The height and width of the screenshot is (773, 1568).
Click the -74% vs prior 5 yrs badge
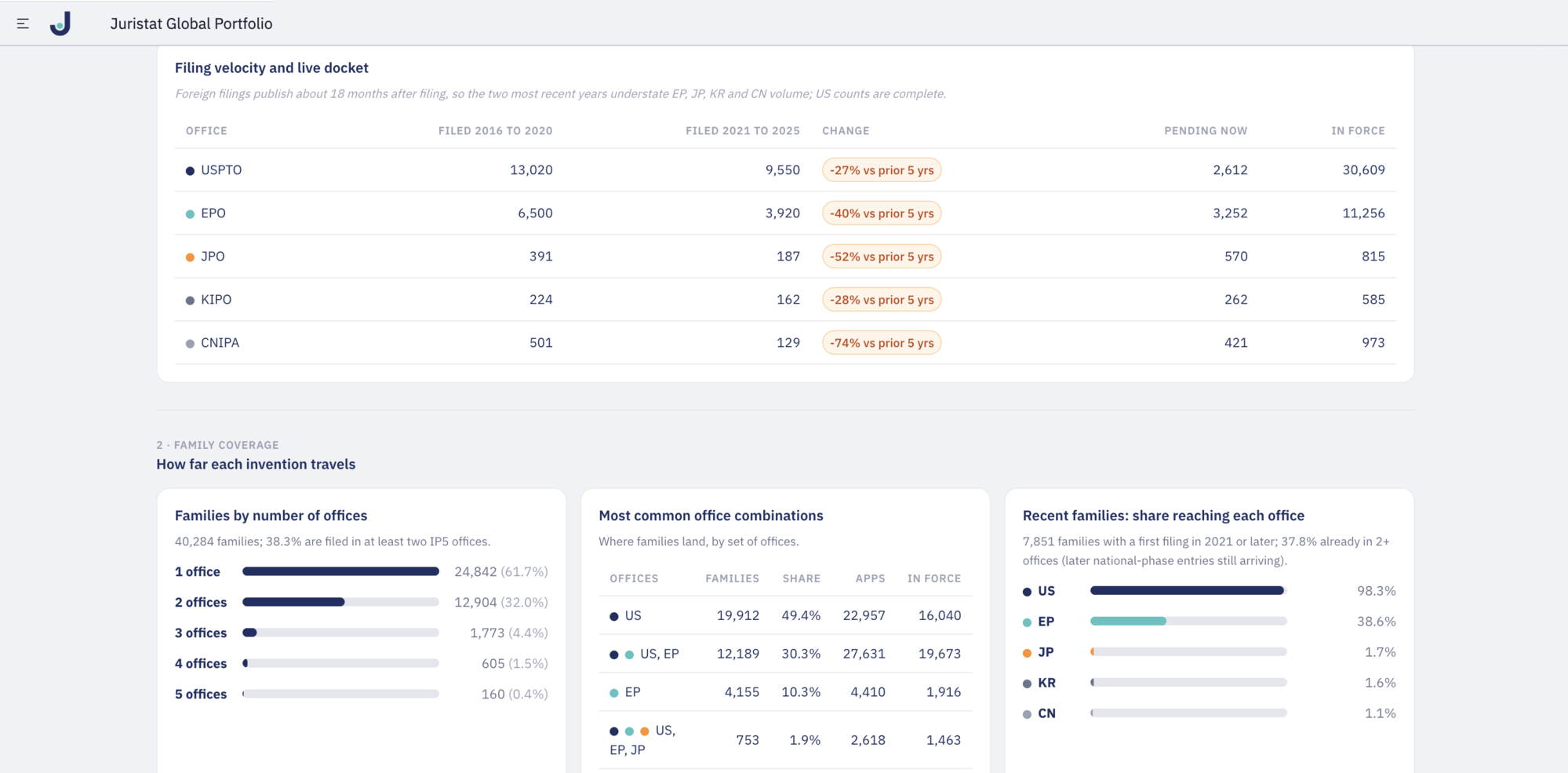882,343
